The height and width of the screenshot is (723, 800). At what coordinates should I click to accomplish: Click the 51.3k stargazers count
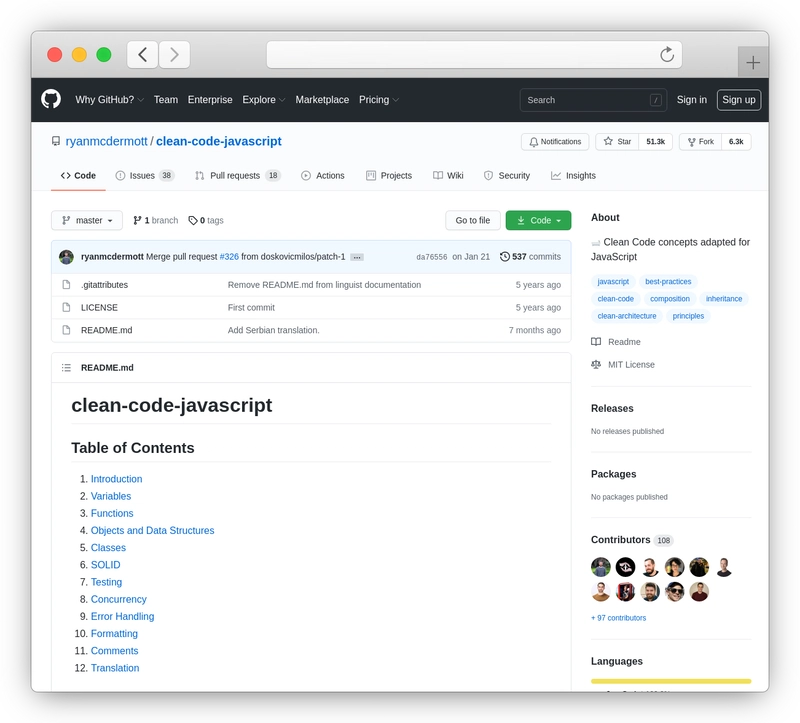pos(656,142)
